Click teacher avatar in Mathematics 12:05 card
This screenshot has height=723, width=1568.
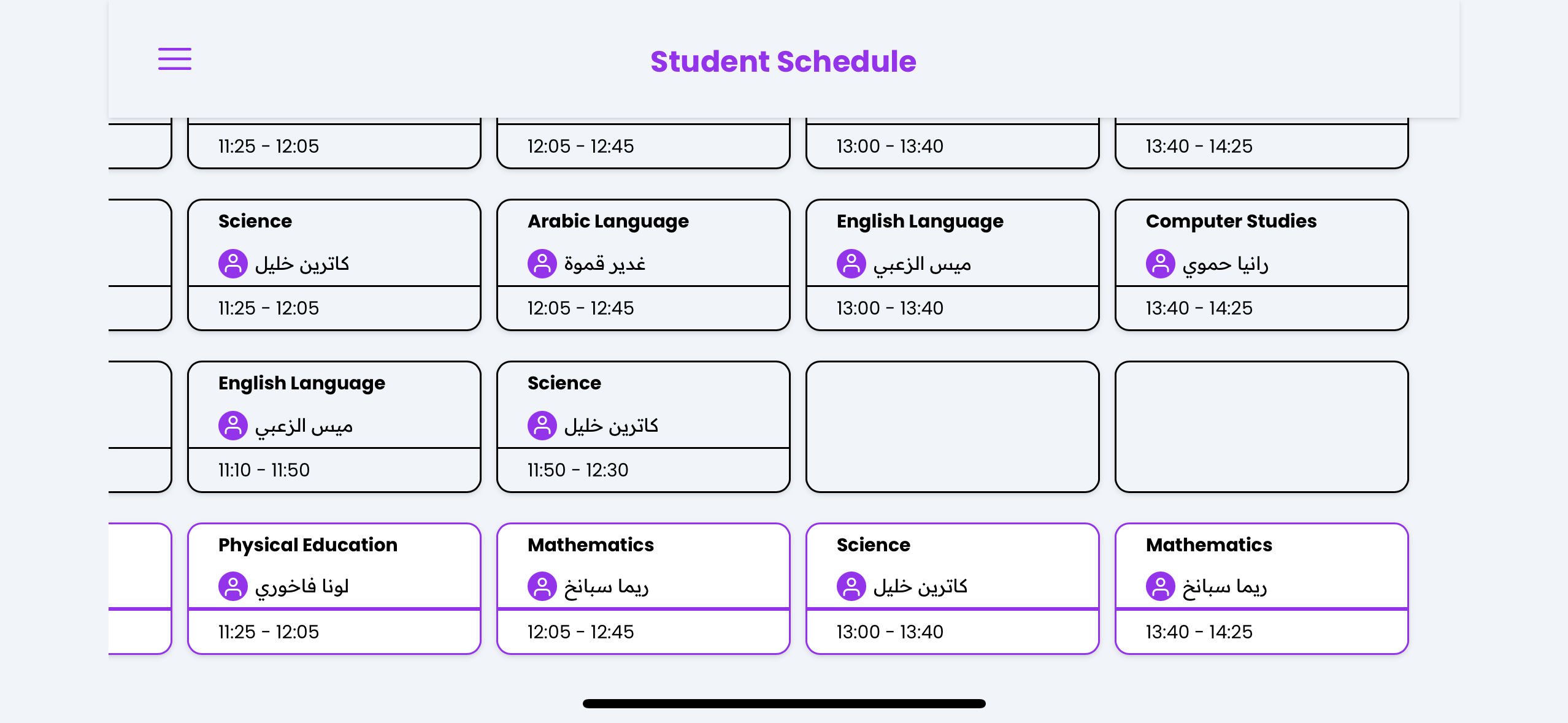tap(542, 586)
